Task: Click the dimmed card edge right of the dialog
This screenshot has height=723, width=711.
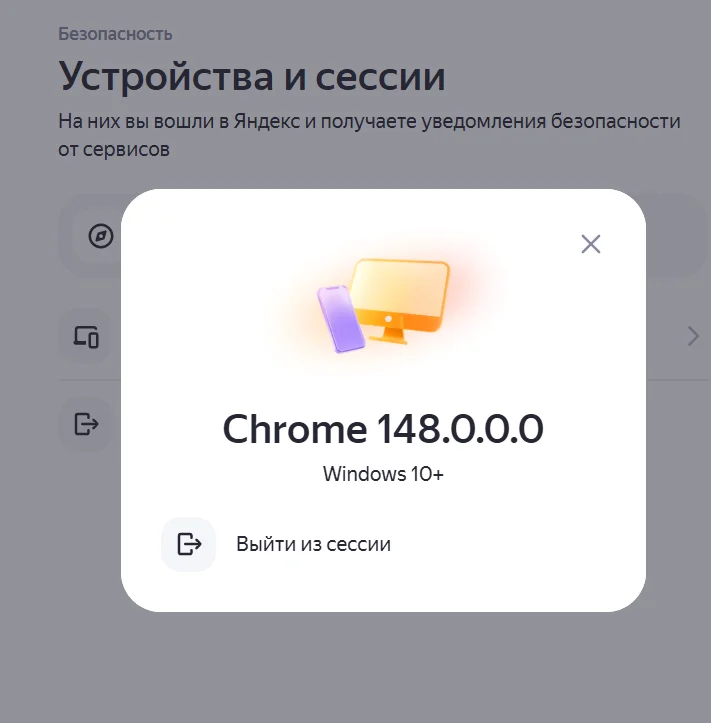Action: 677,236
